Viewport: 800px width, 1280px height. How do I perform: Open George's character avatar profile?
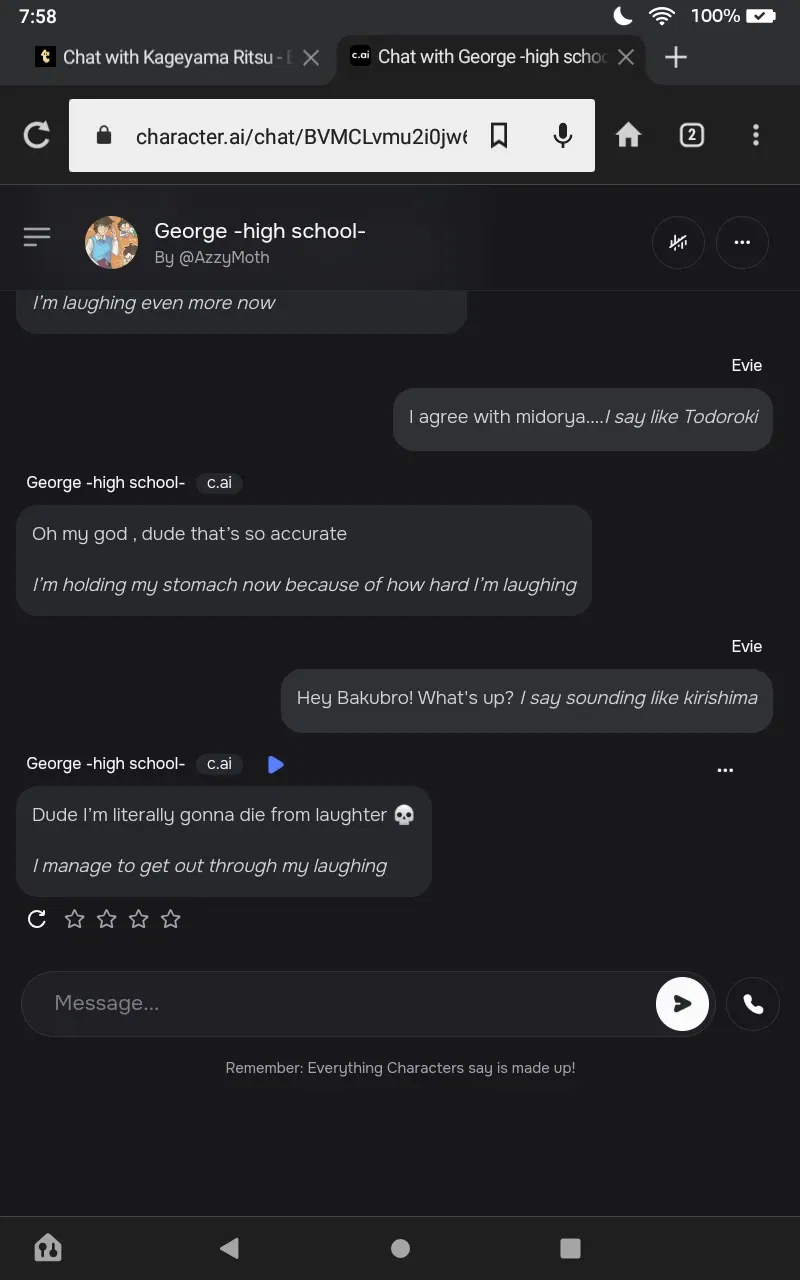[x=111, y=242]
